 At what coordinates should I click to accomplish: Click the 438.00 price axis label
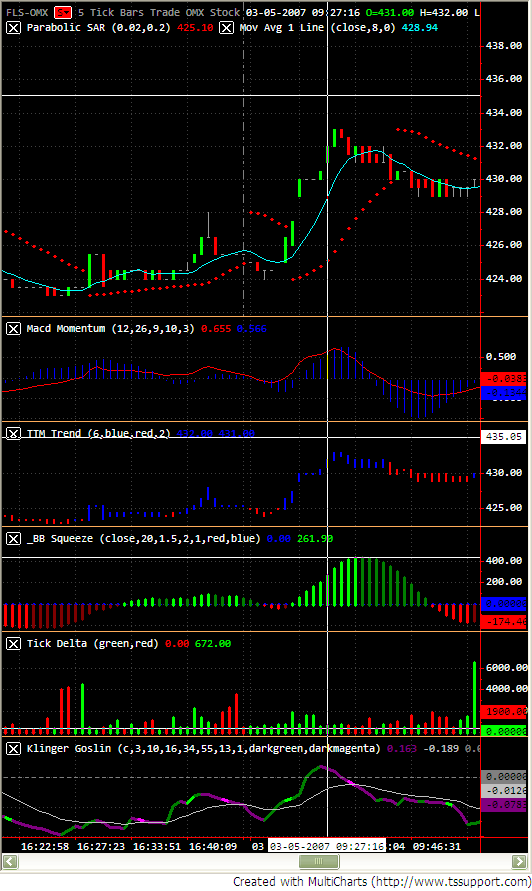click(504, 45)
